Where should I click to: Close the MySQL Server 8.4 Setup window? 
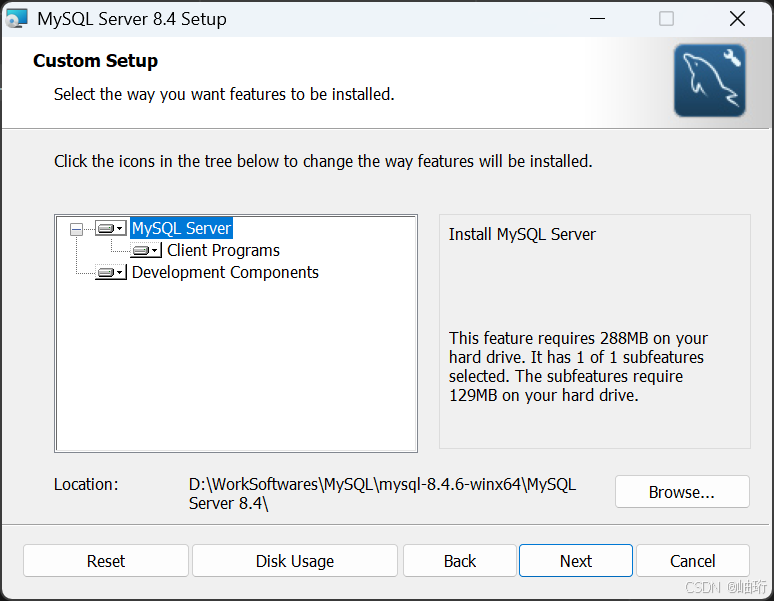(x=737, y=19)
